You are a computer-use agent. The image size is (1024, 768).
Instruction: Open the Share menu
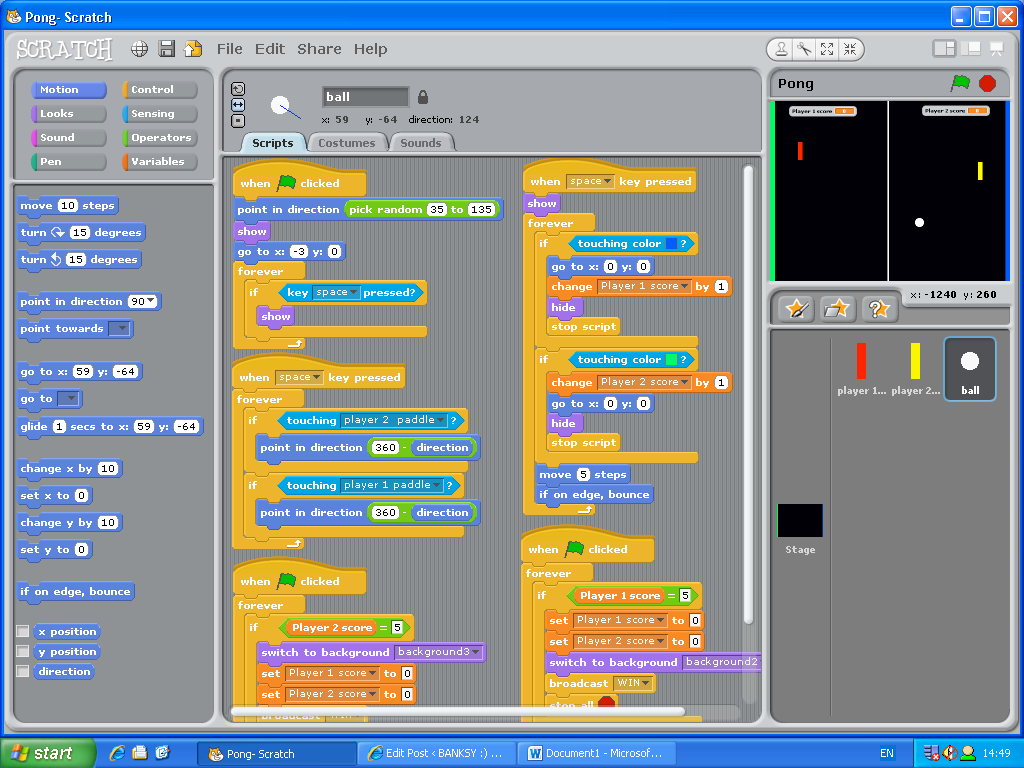tap(318, 48)
